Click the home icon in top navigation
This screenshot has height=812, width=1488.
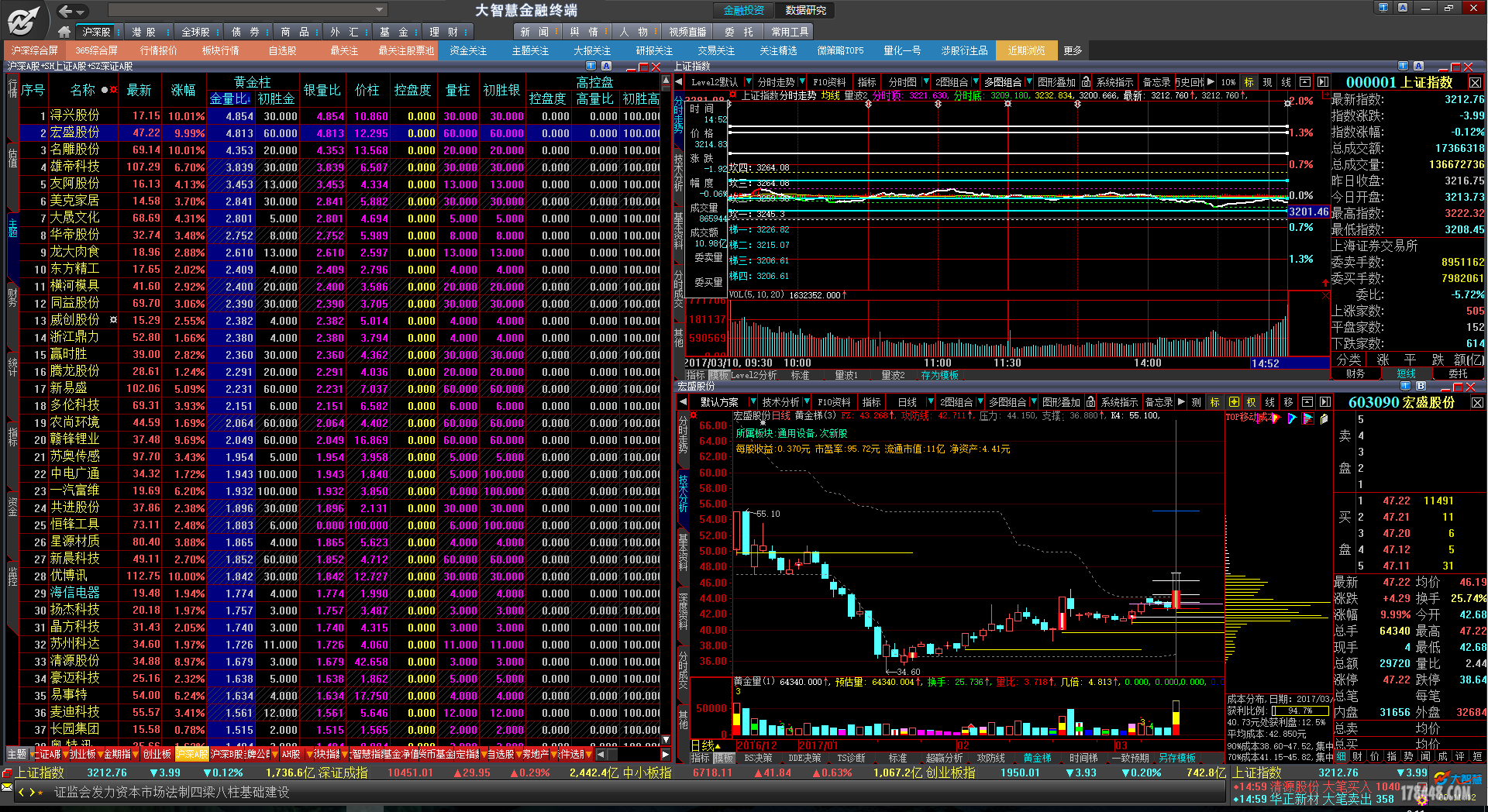tap(64, 32)
